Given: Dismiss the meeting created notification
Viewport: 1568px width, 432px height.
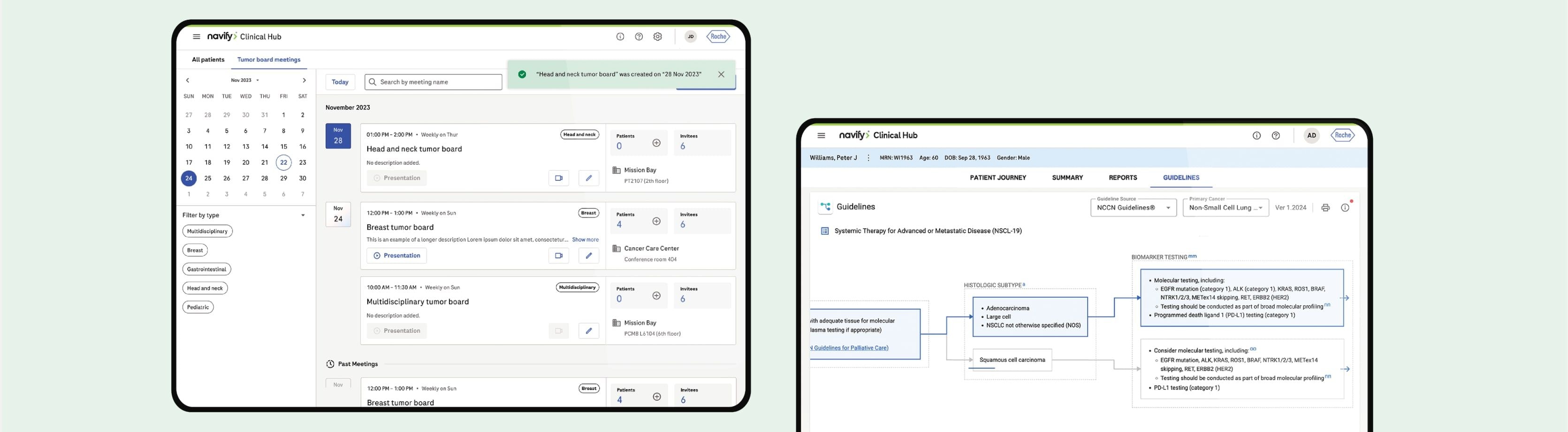Looking at the screenshot, I should click(721, 74).
